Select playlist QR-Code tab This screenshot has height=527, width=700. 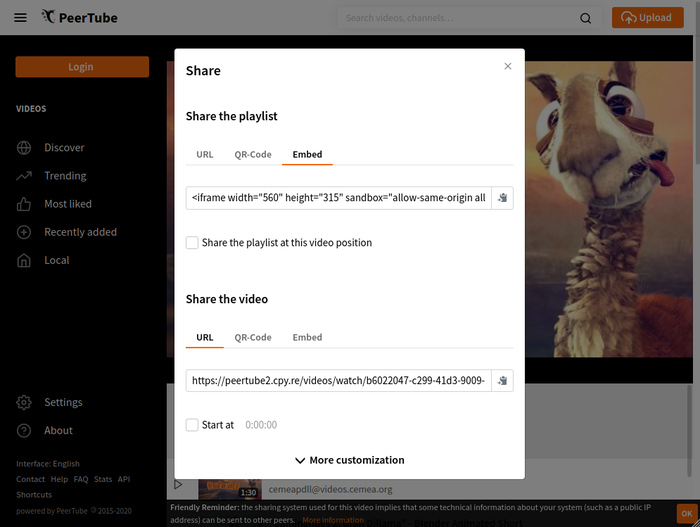253,155
